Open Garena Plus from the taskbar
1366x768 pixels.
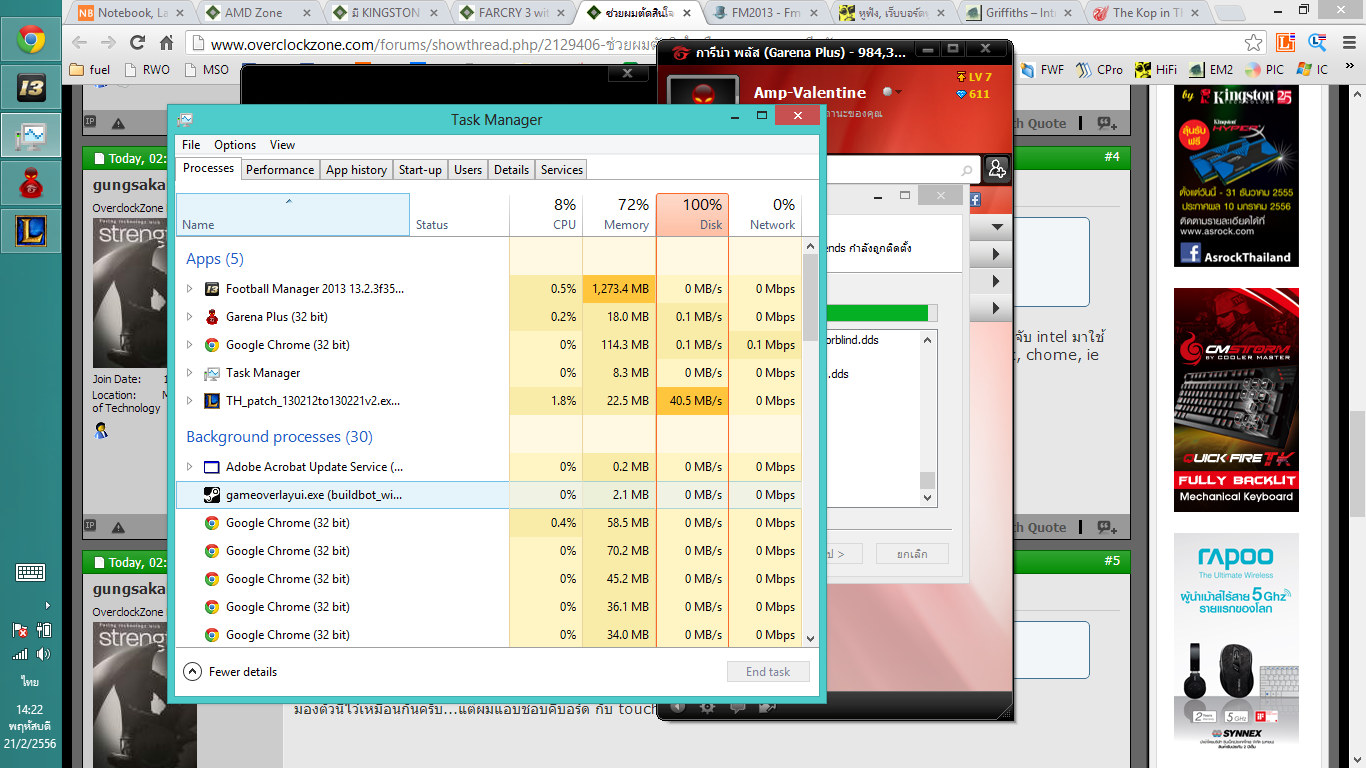point(31,183)
